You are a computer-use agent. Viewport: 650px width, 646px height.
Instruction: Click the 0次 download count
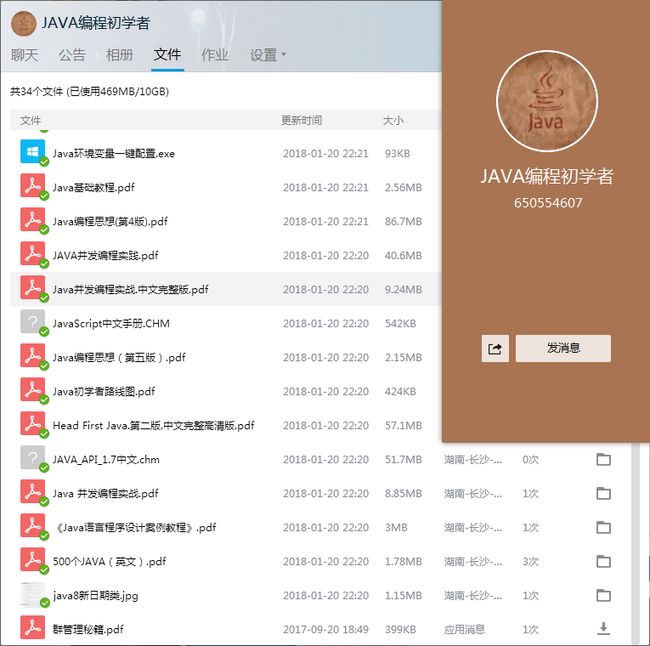pos(531,459)
